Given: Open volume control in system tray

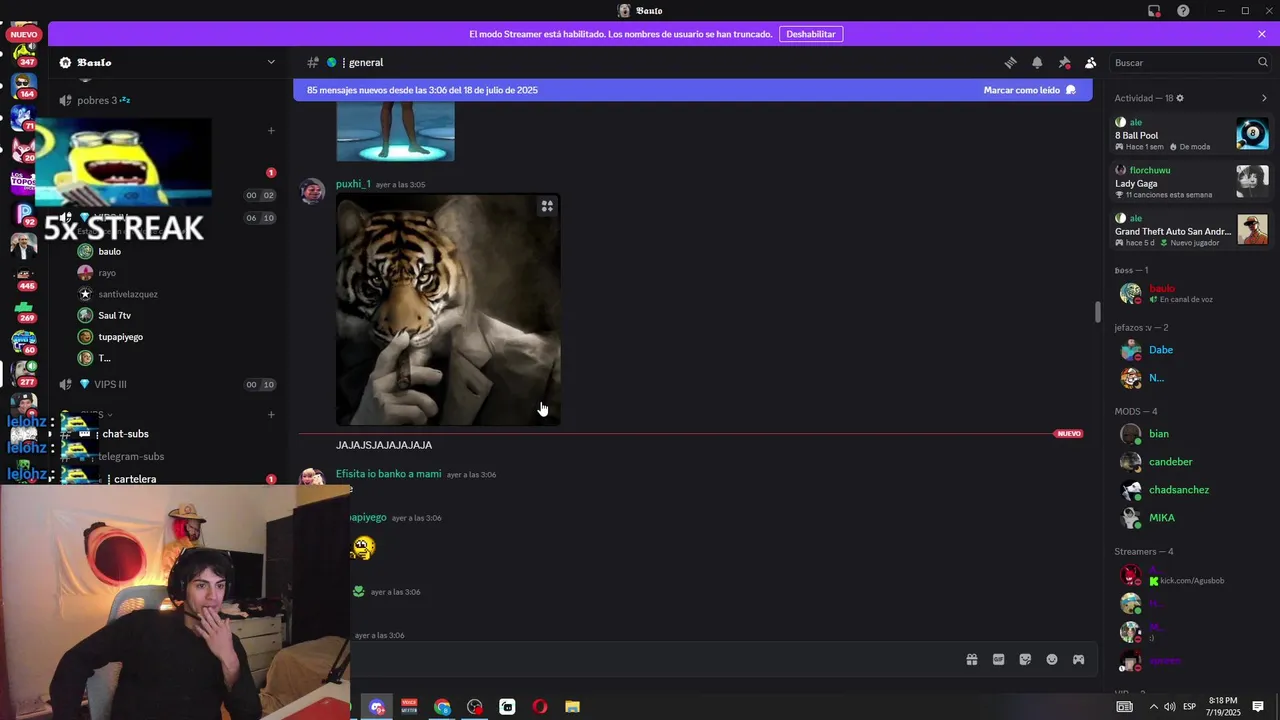Looking at the screenshot, I should click(x=1169, y=707).
